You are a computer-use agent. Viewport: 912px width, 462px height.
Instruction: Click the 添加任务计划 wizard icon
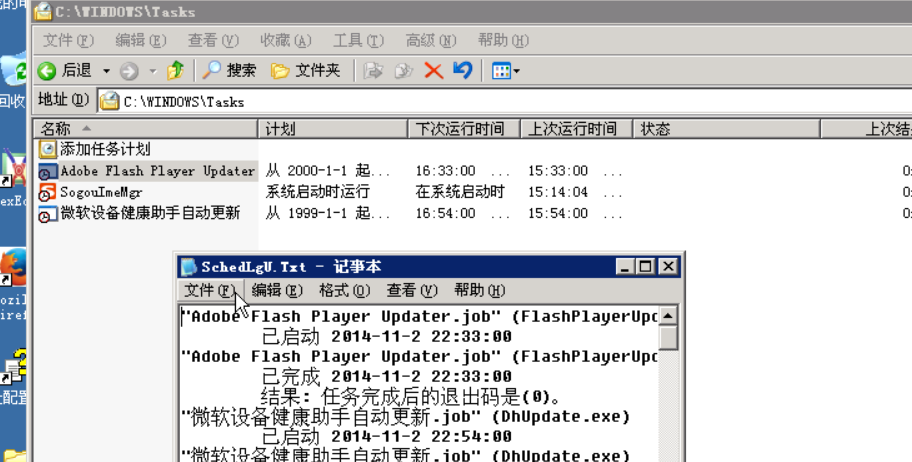pos(48,149)
